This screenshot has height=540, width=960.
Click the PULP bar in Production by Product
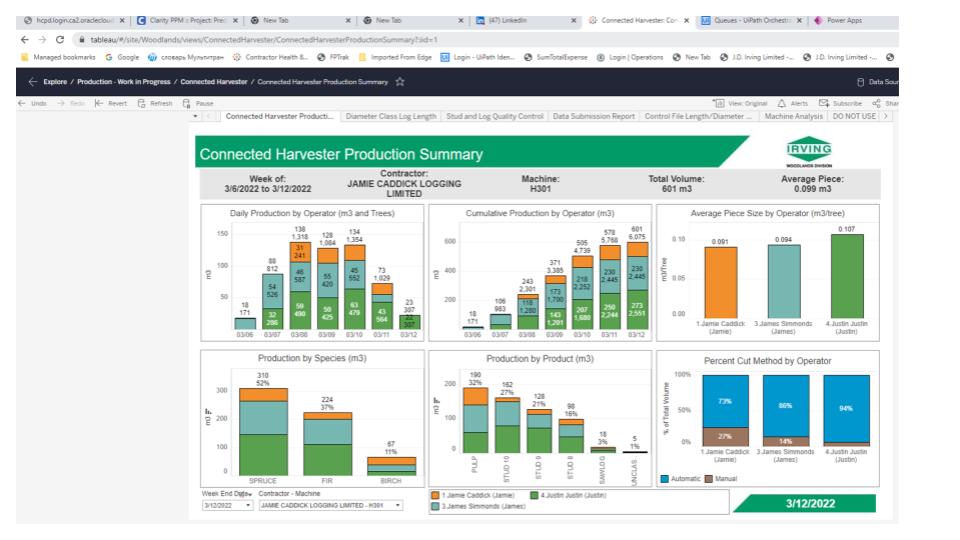click(x=475, y=420)
